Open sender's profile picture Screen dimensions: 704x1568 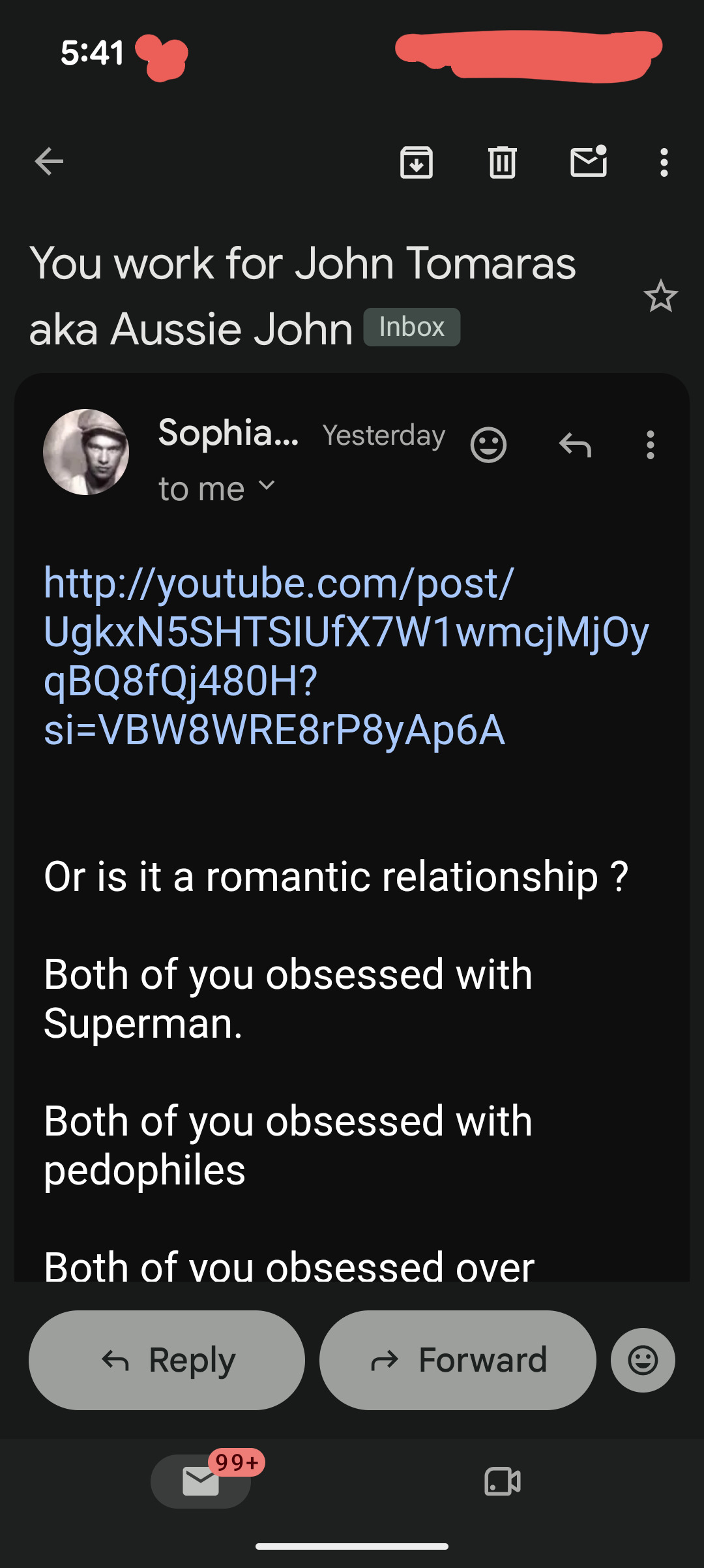pyautogui.click(x=86, y=452)
